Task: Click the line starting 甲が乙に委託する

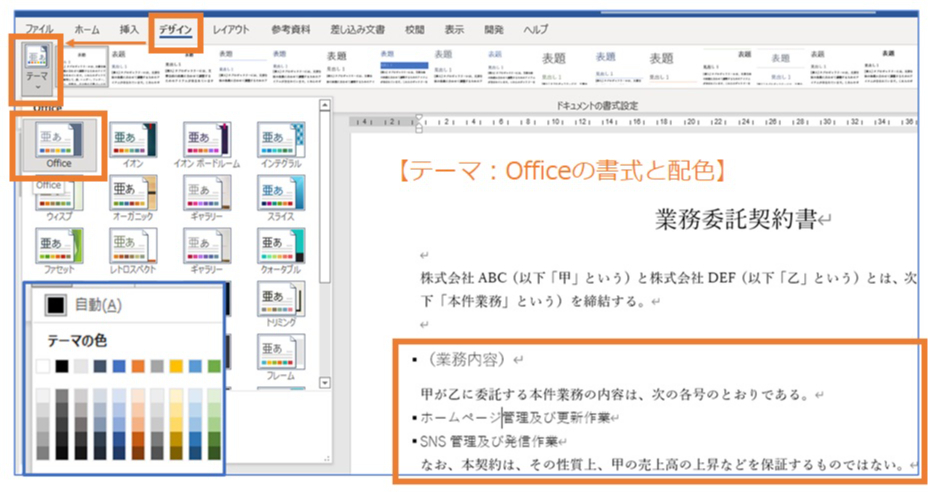Action: tap(617, 394)
